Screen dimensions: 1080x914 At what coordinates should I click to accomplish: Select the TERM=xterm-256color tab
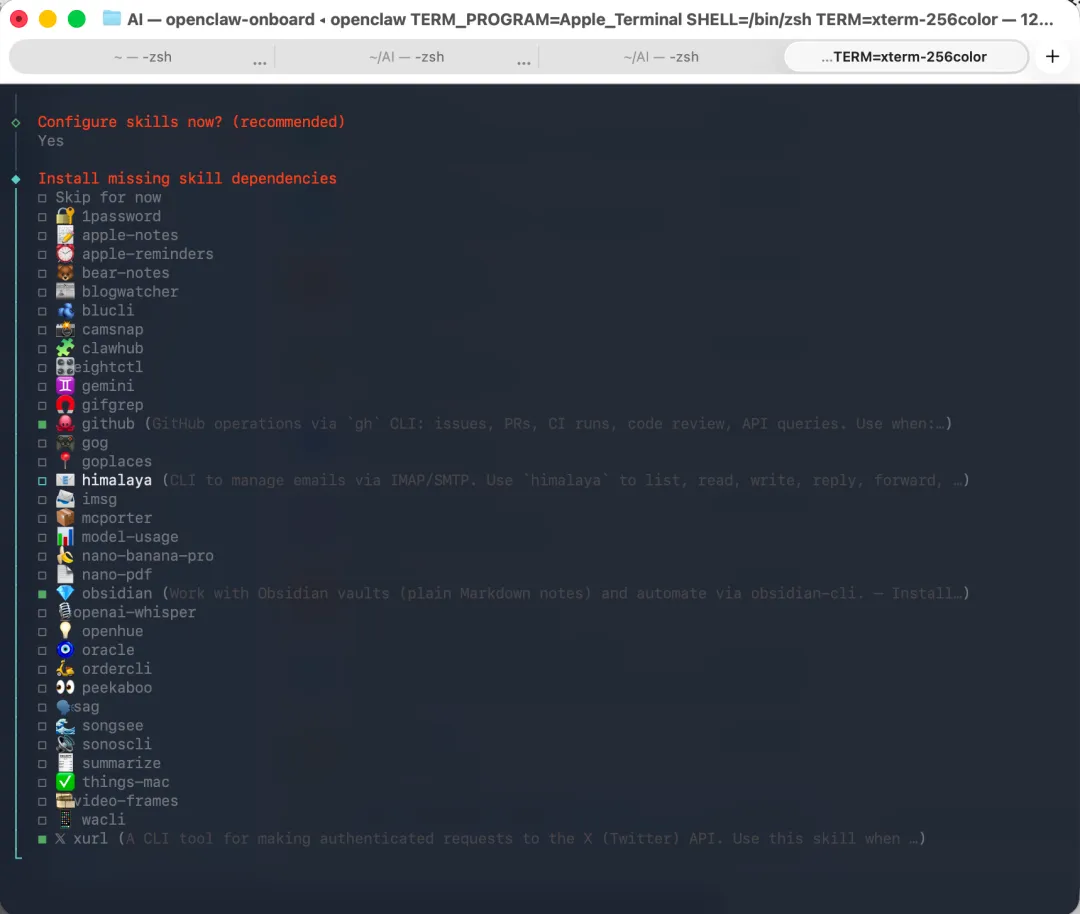(905, 57)
